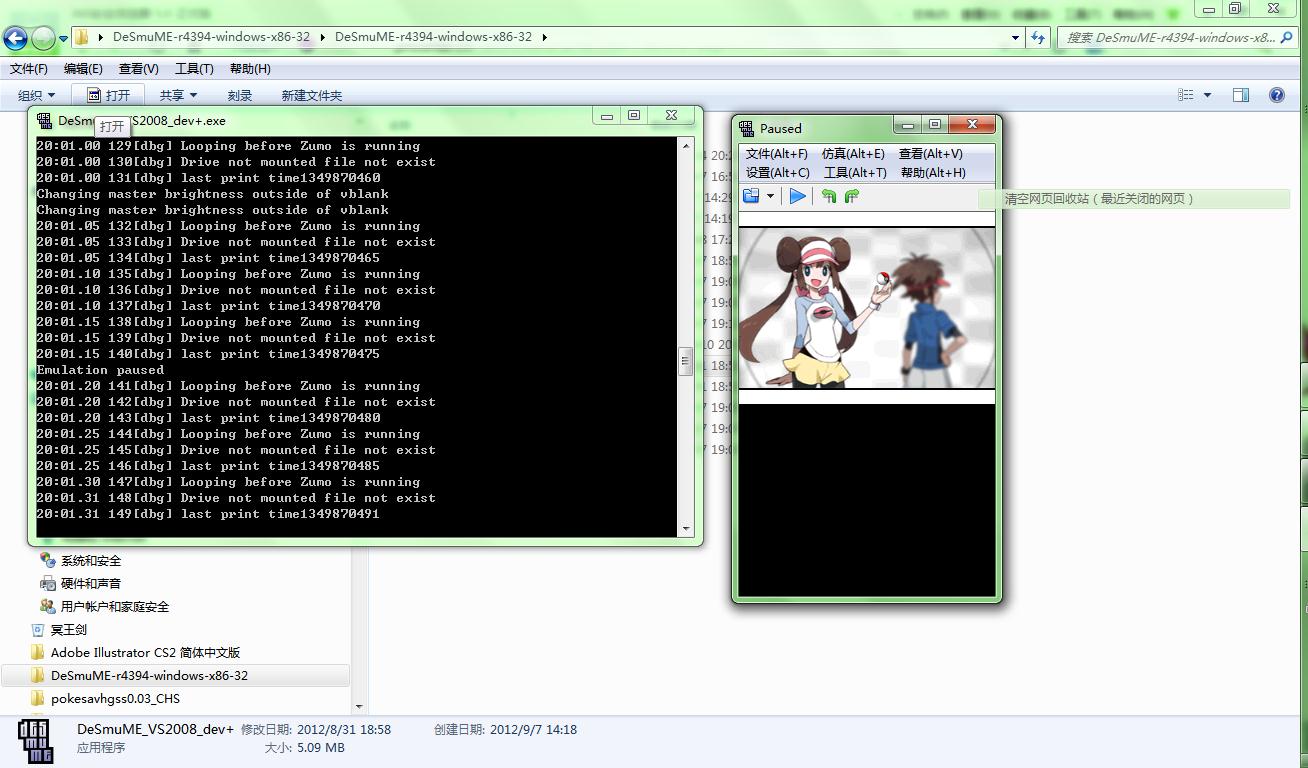Image resolution: width=1308 pixels, height=768 pixels.
Task: Click the black bottom touch screen in DeSmuME
Action: tap(867, 500)
